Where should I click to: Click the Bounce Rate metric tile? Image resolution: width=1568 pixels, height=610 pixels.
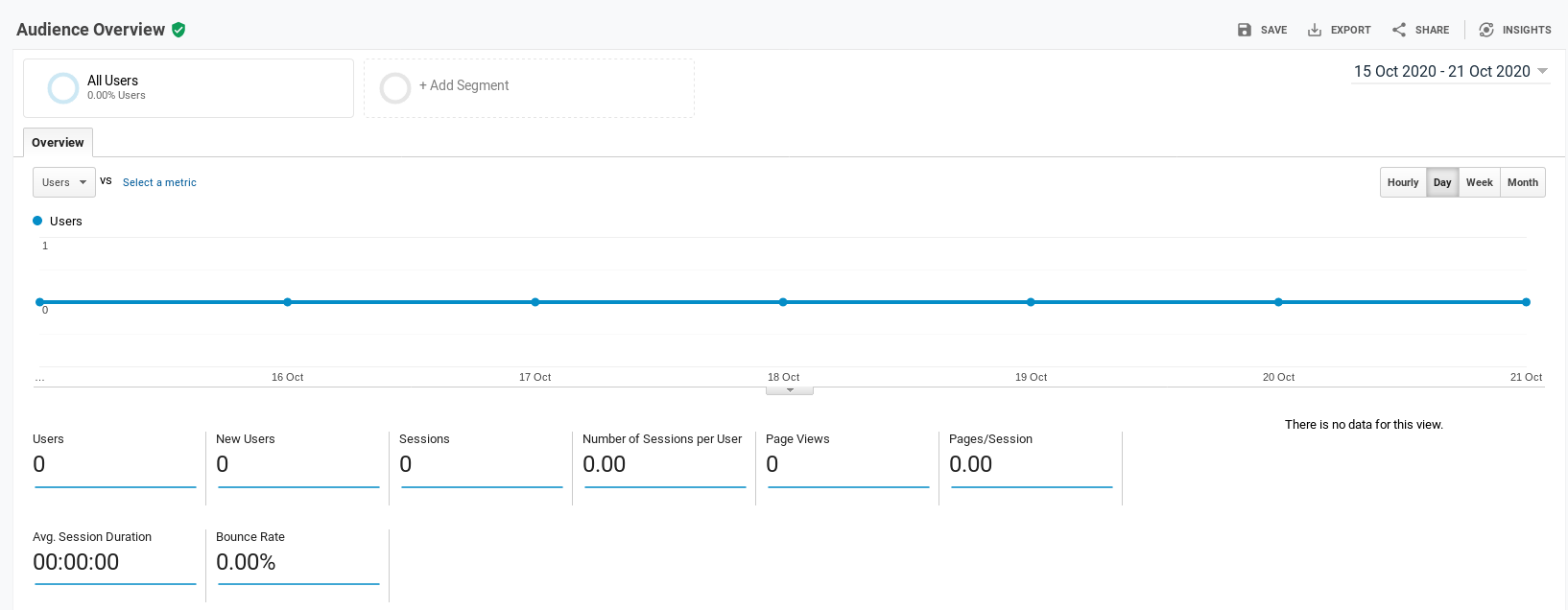[x=297, y=561]
